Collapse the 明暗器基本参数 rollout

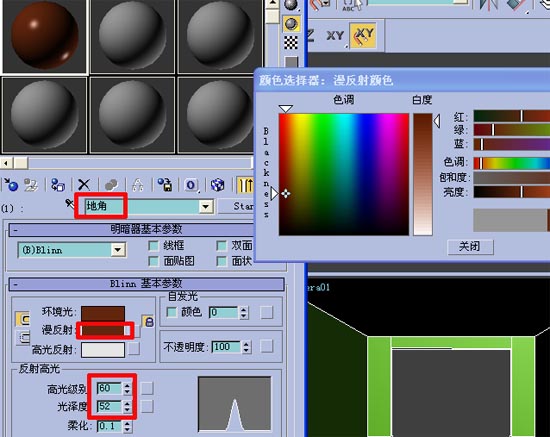tap(16, 230)
